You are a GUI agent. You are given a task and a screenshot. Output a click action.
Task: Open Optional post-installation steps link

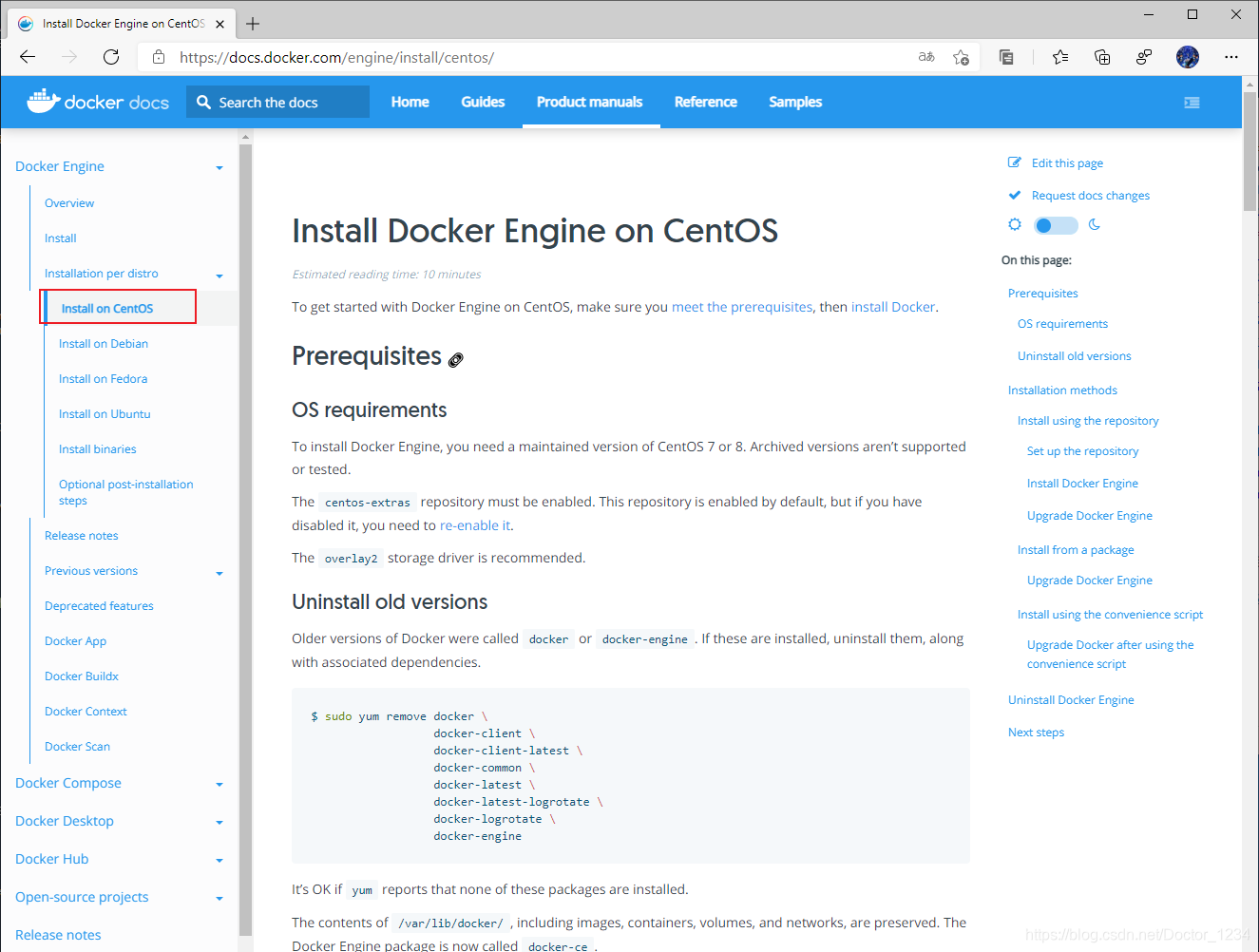coord(125,492)
